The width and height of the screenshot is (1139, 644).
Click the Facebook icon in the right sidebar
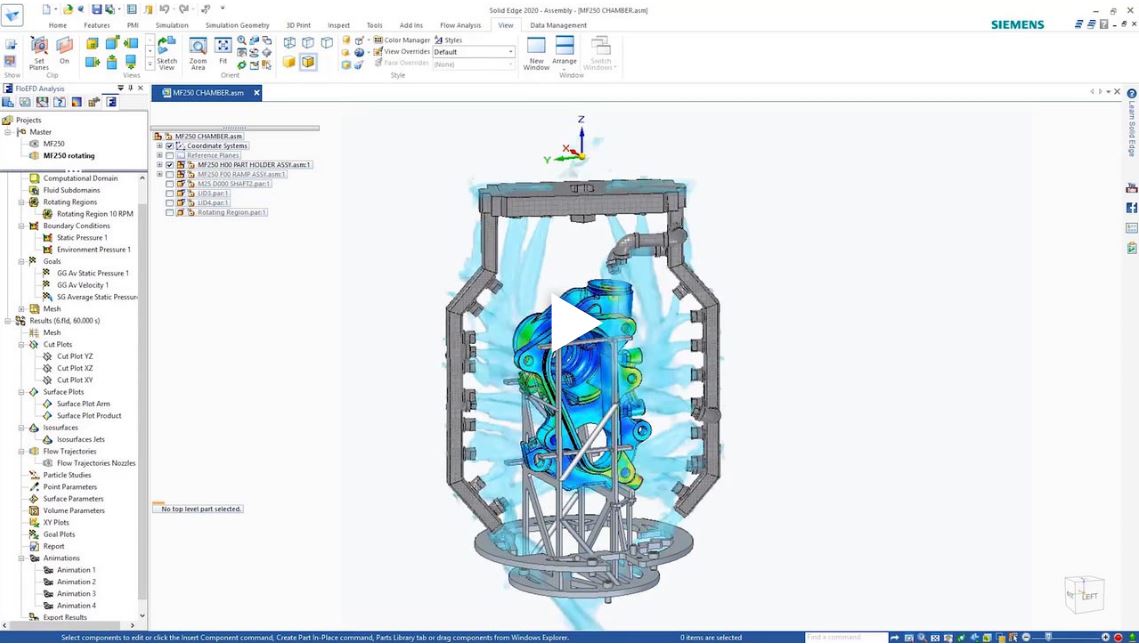(x=1131, y=208)
